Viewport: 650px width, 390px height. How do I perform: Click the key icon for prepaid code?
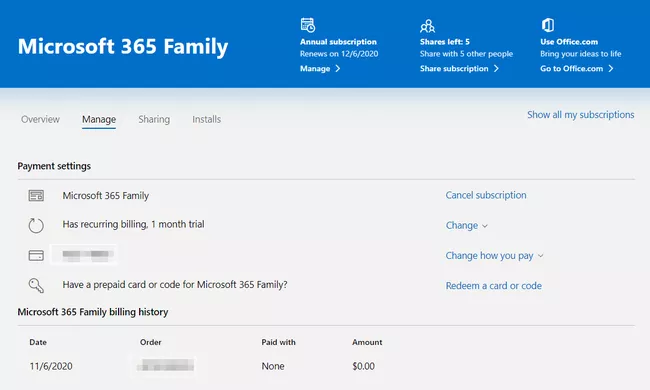pos(36,286)
